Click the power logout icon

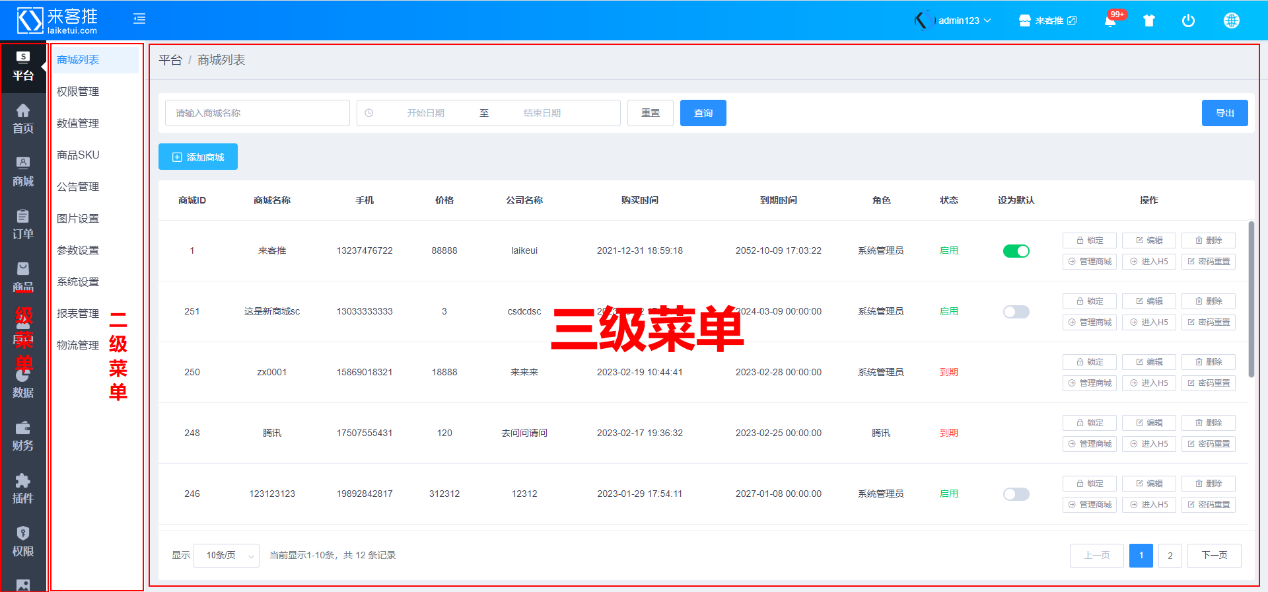pyautogui.click(x=1188, y=20)
